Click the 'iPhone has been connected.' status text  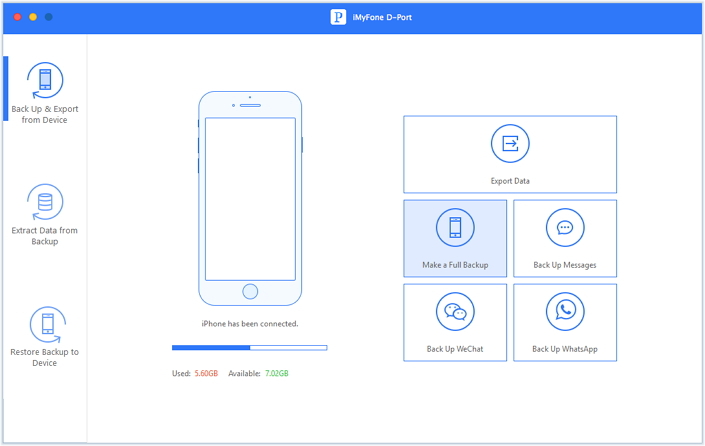pos(250,324)
